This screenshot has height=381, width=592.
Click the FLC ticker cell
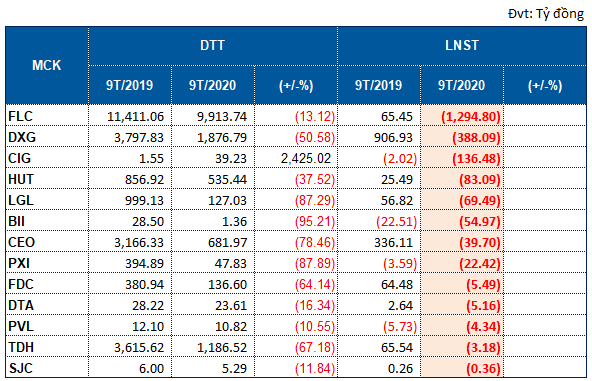pyautogui.click(x=47, y=116)
